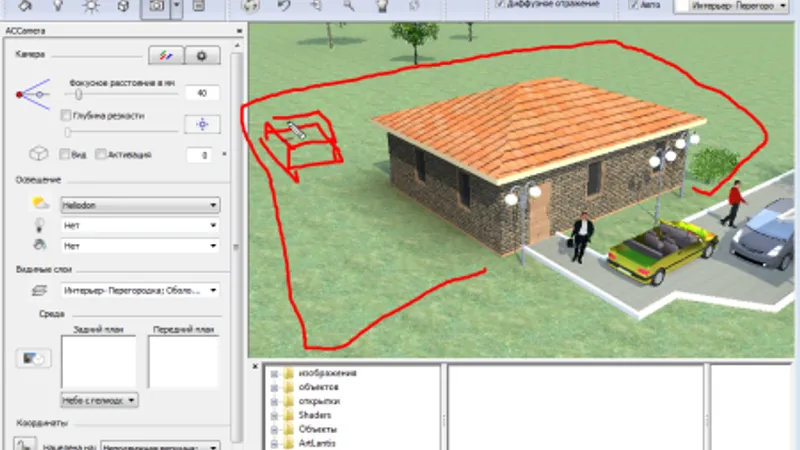Image resolution: width=800 pixels, height=450 pixels.
Task: Open the camera inspector dropdown arrow
Action: tap(176, 7)
